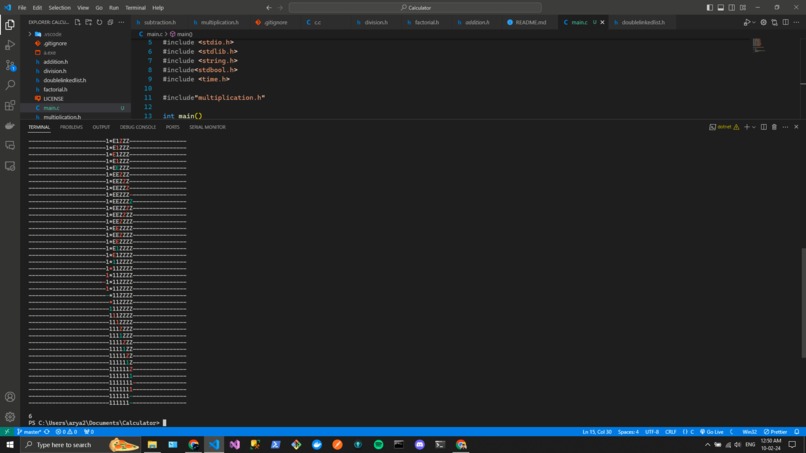806x453 pixels.
Task: Add a new terminal with plus icon
Action: pyautogui.click(x=746, y=127)
